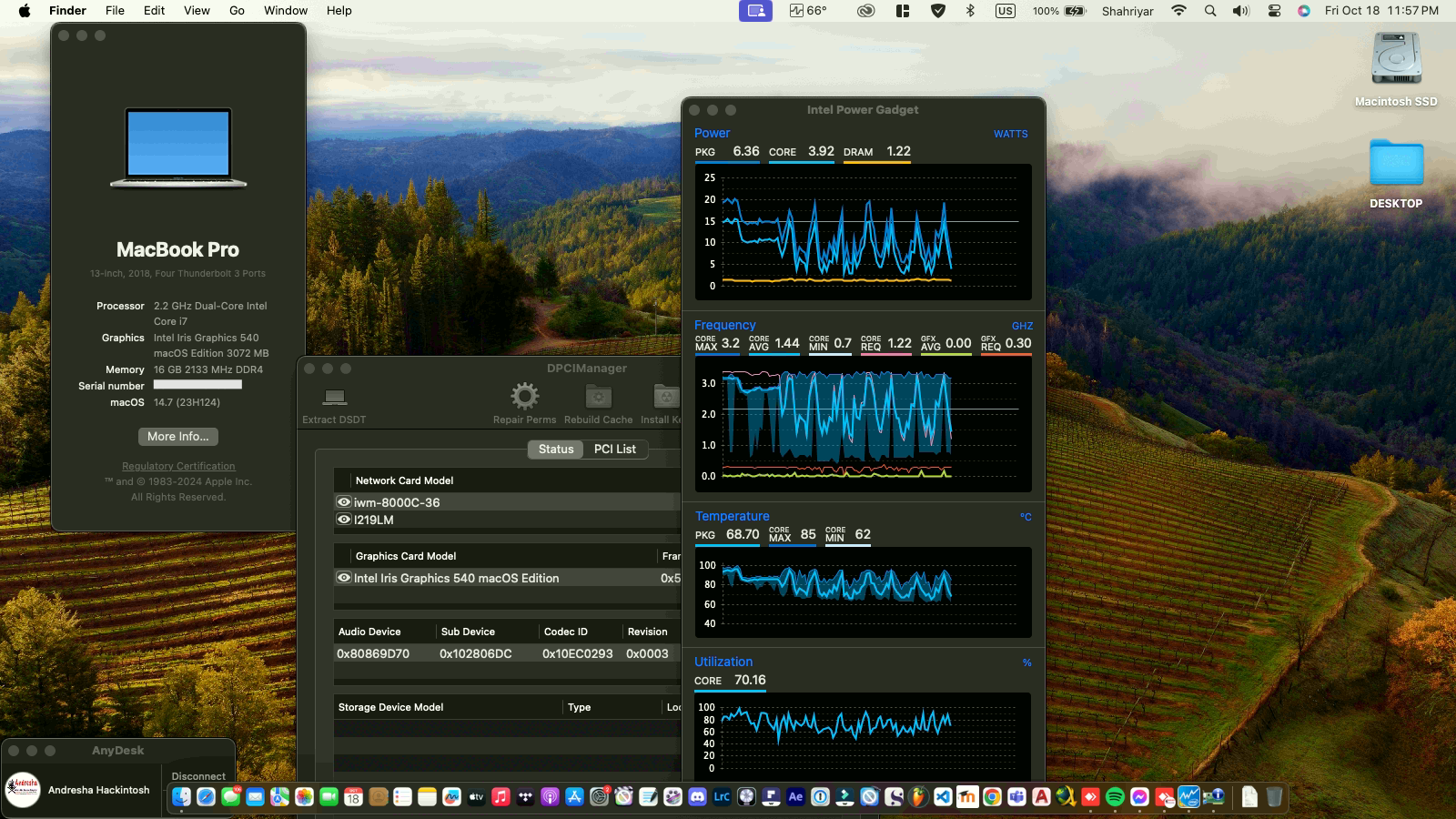Open the Help menu

click(x=339, y=11)
